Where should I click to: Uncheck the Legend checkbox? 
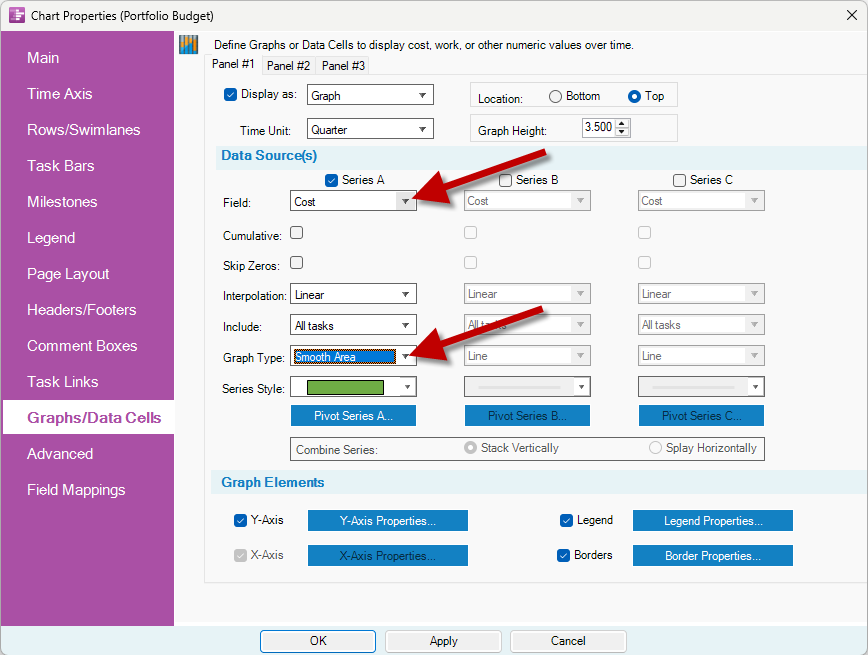coord(566,520)
